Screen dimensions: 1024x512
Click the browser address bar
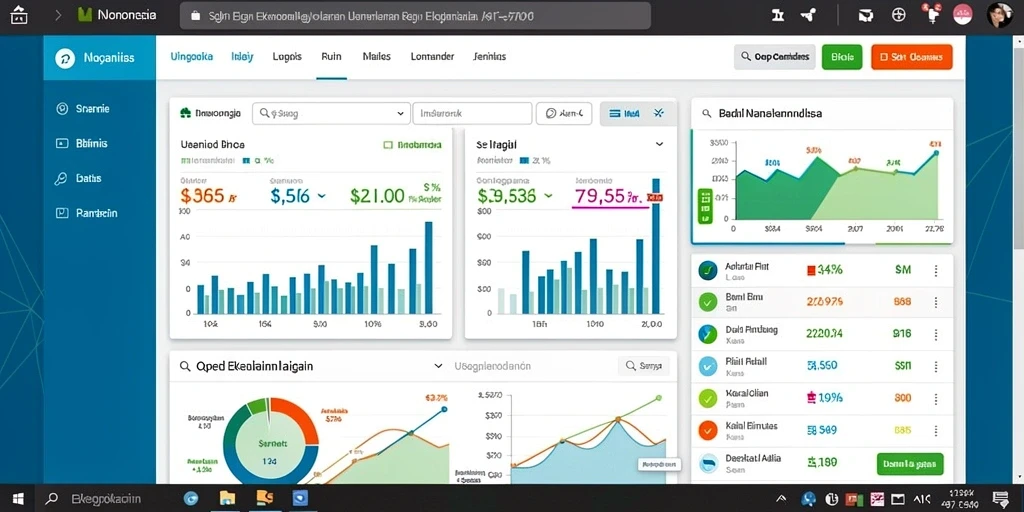tap(415, 16)
